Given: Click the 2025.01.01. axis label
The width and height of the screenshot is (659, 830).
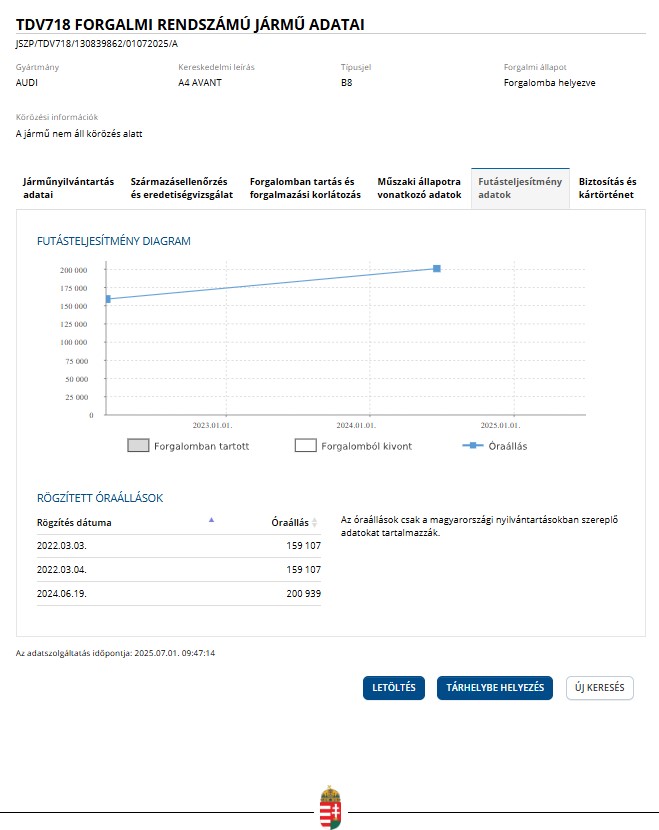Looking at the screenshot, I should [x=500, y=425].
